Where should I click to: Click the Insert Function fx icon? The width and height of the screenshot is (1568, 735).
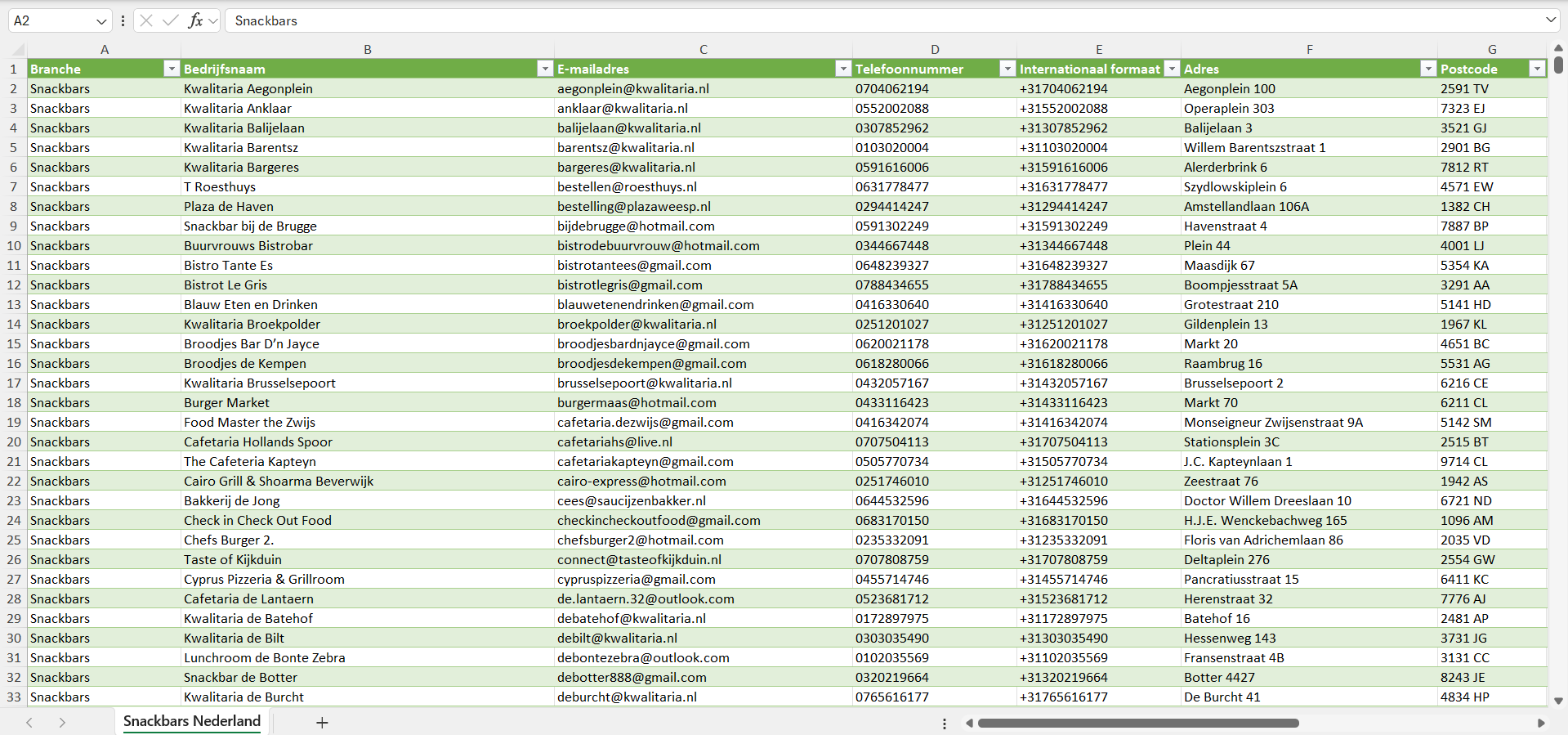(x=195, y=20)
